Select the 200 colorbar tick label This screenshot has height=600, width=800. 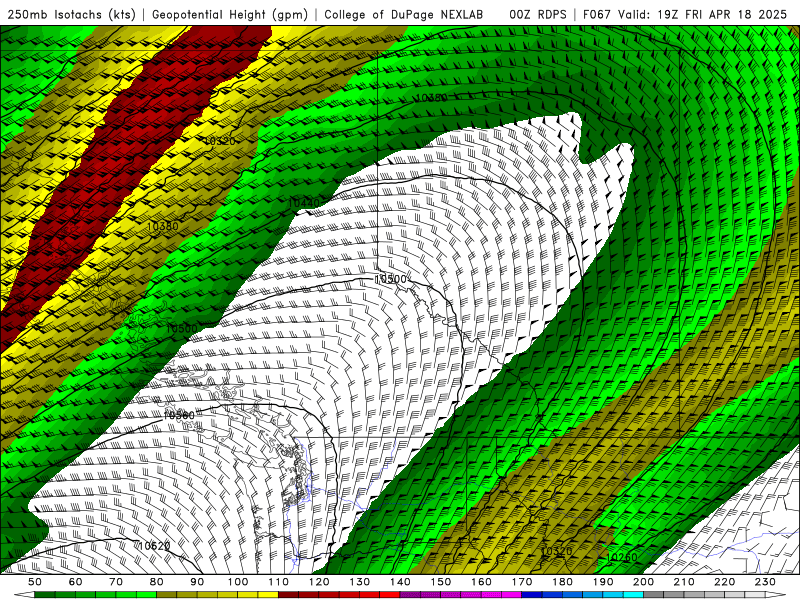pyautogui.click(x=644, y=582)
